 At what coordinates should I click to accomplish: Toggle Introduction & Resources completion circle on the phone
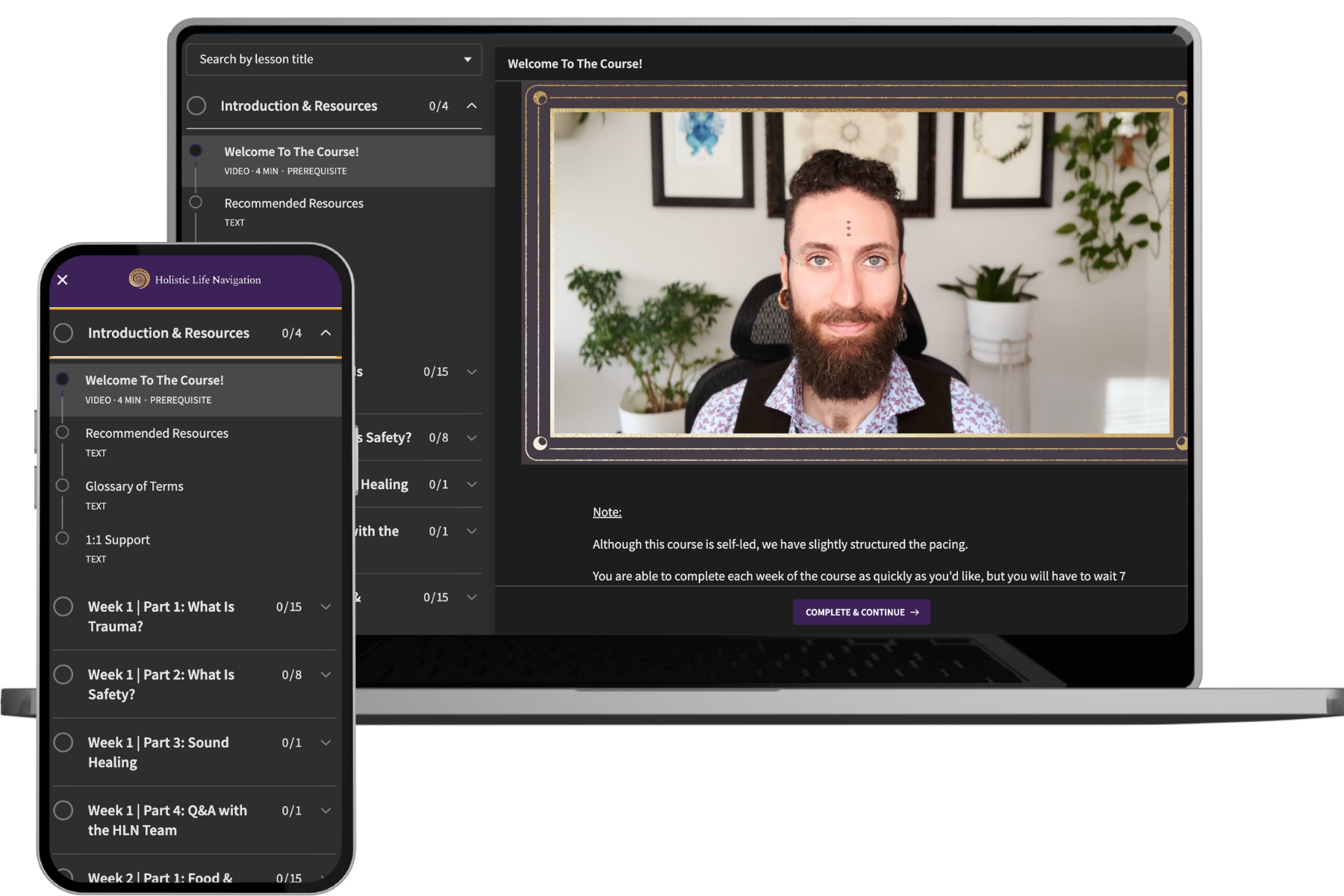pyautogui.click(x=63, y=333)
